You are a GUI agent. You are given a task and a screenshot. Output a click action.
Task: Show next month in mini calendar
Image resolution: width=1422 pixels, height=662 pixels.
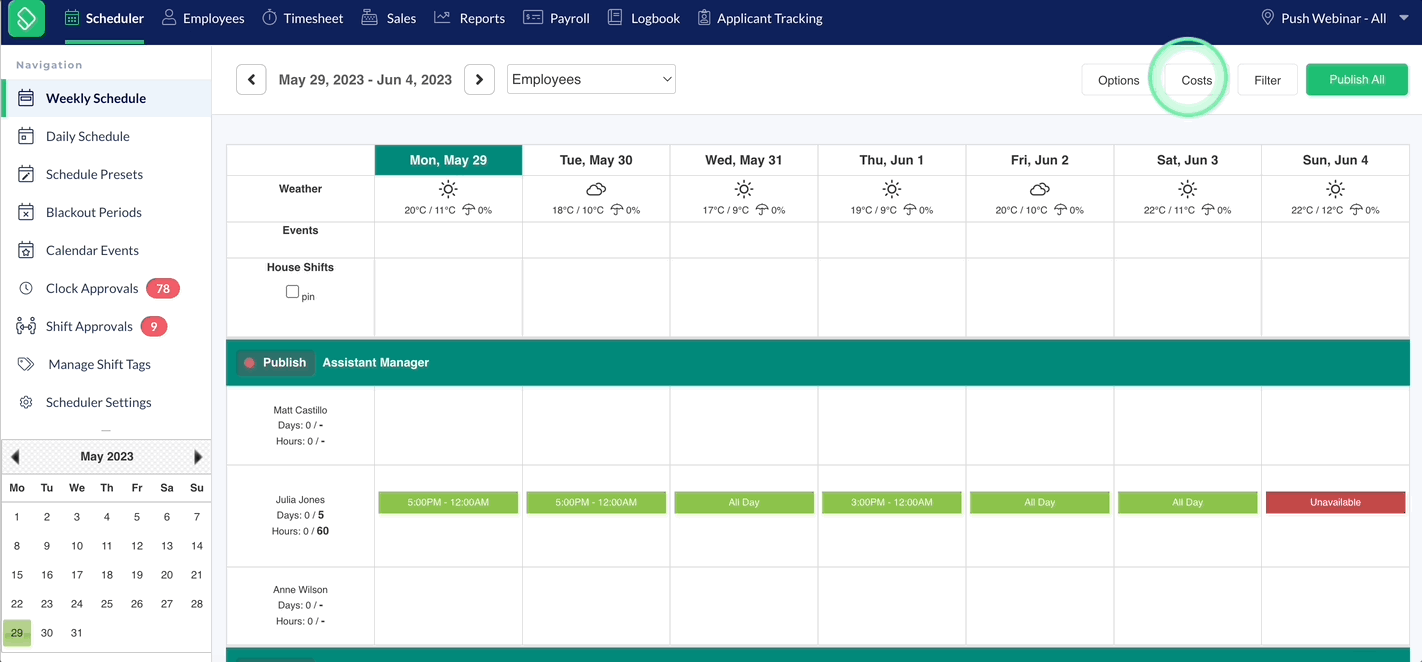(198, 457)
